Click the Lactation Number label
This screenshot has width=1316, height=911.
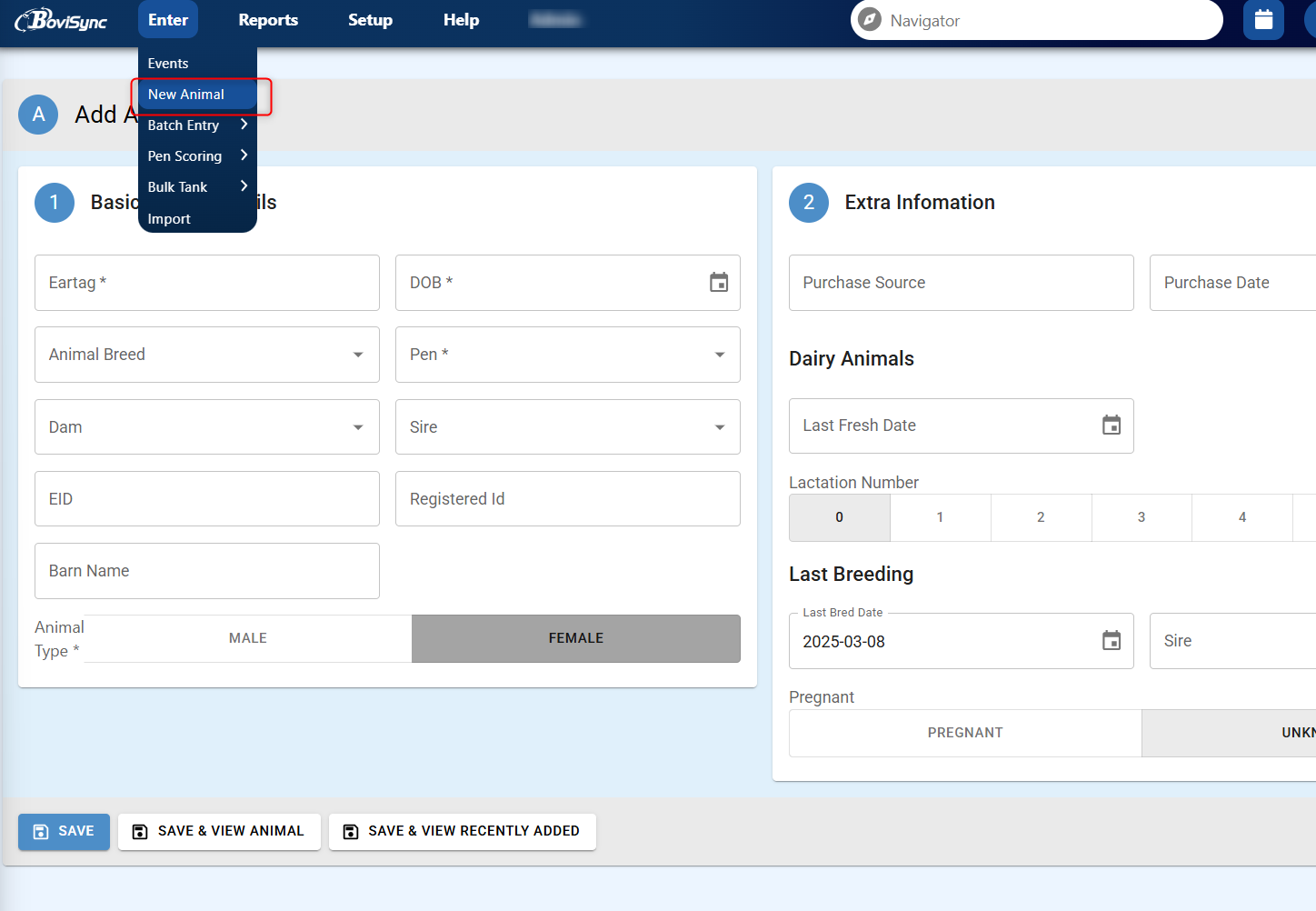[x=853, y=483]
